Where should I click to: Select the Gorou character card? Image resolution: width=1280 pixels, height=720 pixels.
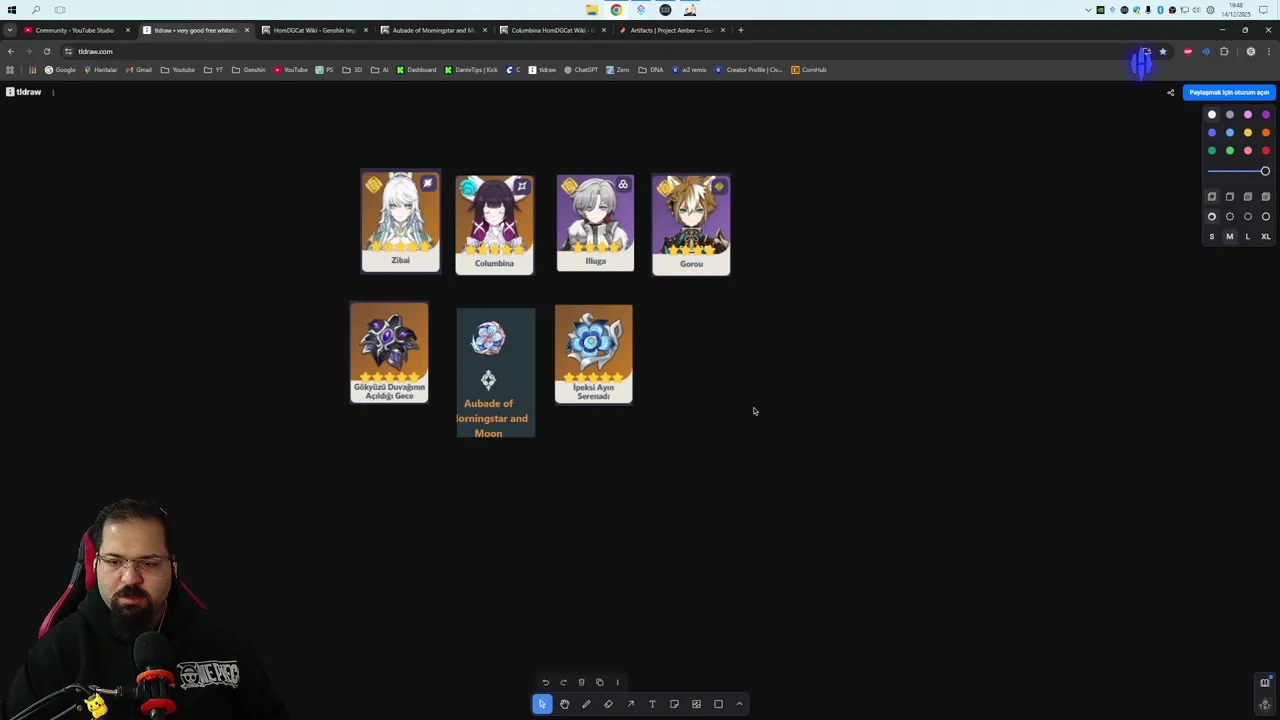[691, 224]
